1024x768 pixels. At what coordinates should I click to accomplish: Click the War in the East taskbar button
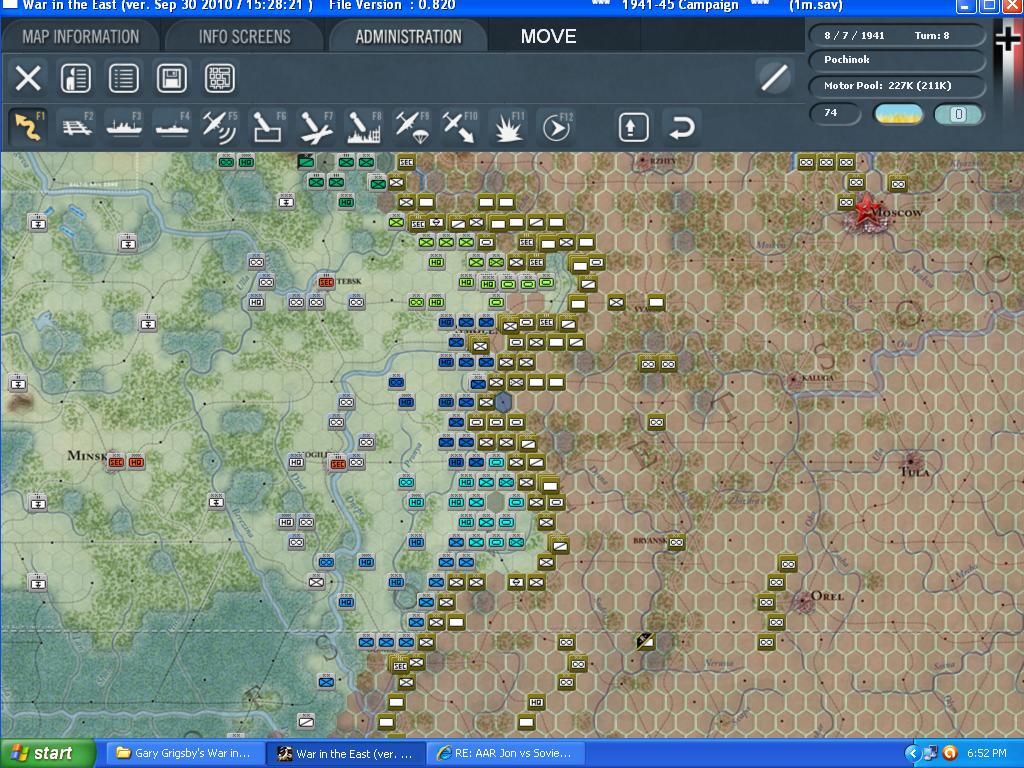346,753
